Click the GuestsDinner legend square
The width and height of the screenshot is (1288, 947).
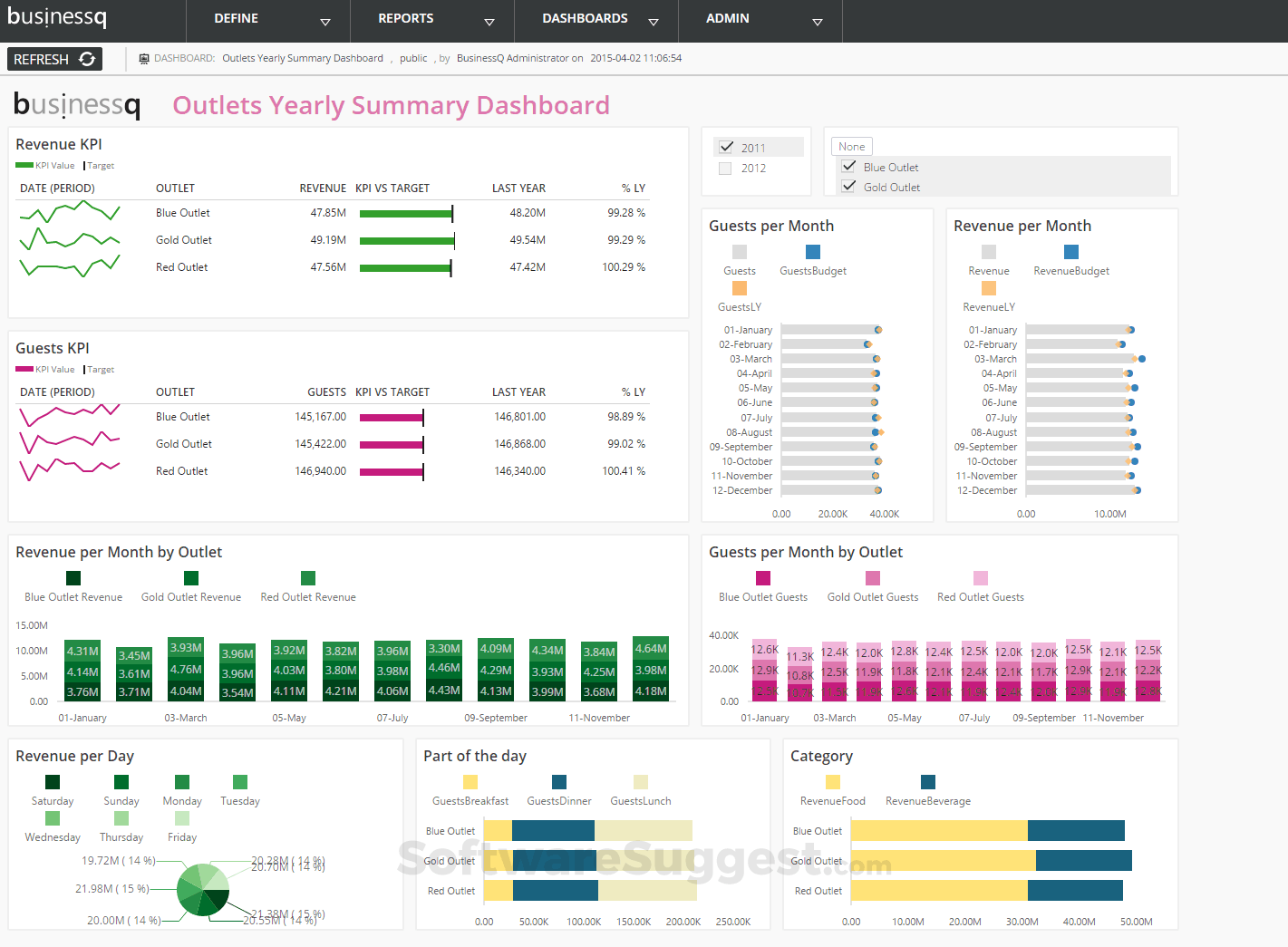coord(558,780)
